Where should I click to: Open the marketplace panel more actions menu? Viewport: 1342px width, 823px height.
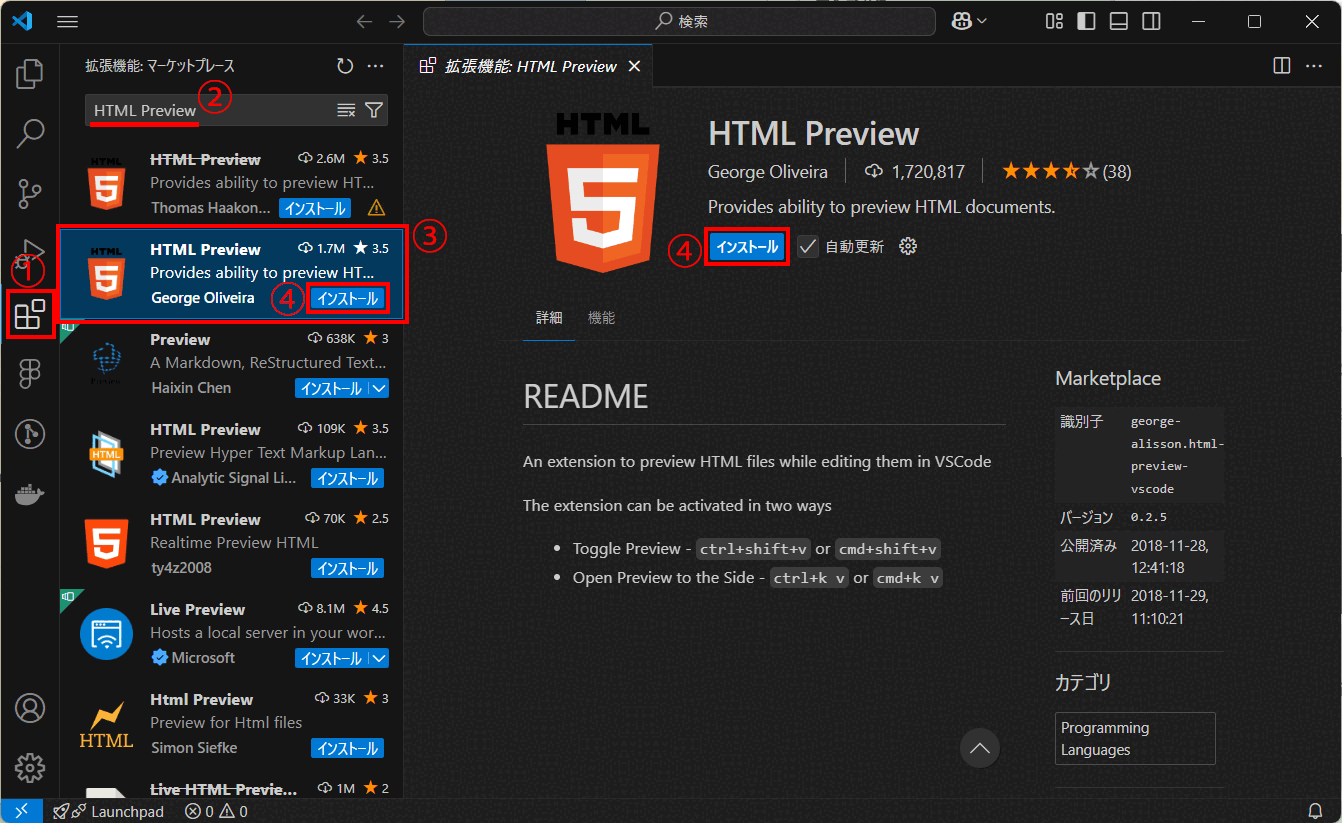[x=376, y=66]
